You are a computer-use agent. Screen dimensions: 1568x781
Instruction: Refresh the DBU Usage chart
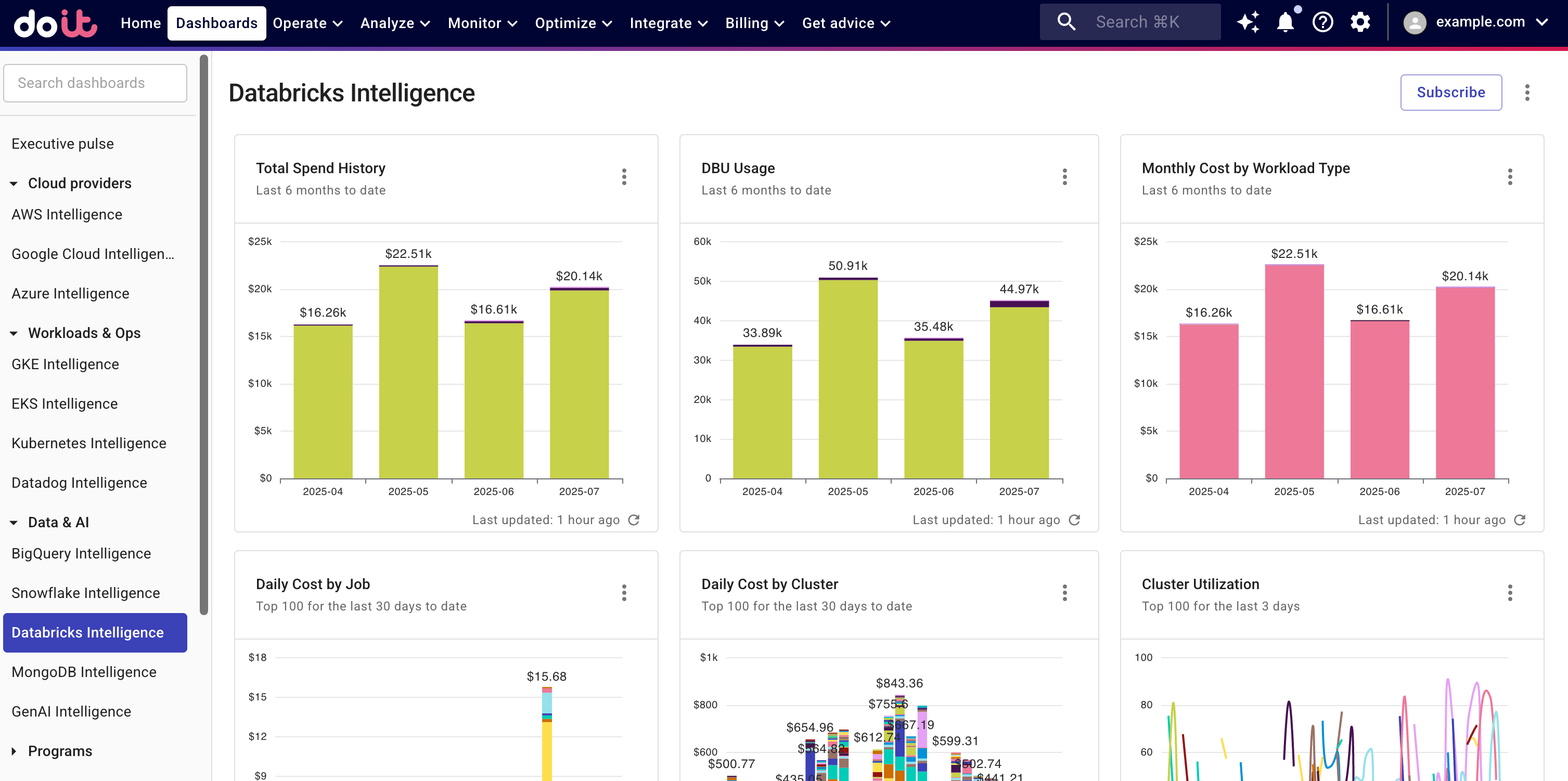click(x=1074, y=520)
